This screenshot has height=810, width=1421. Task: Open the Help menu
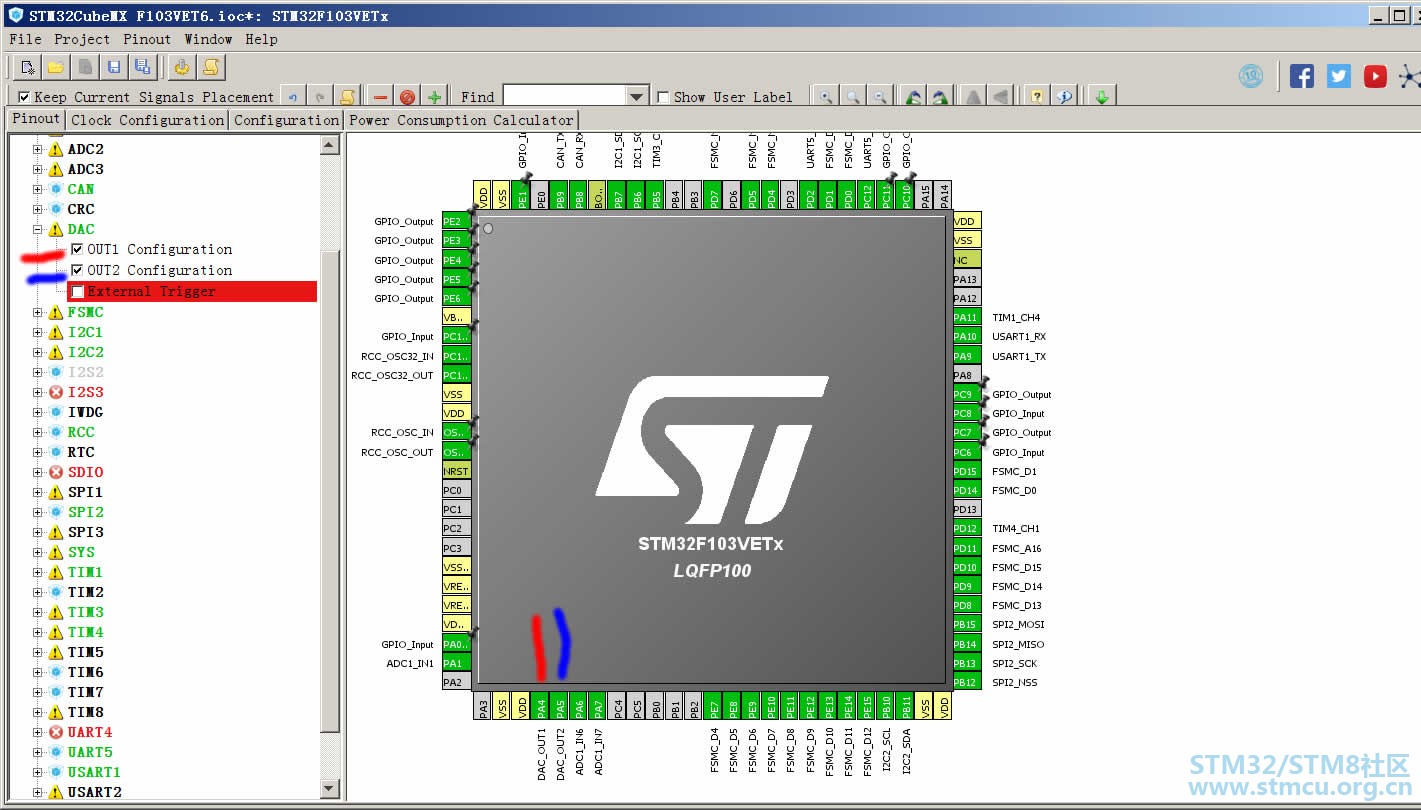point(261,39)
